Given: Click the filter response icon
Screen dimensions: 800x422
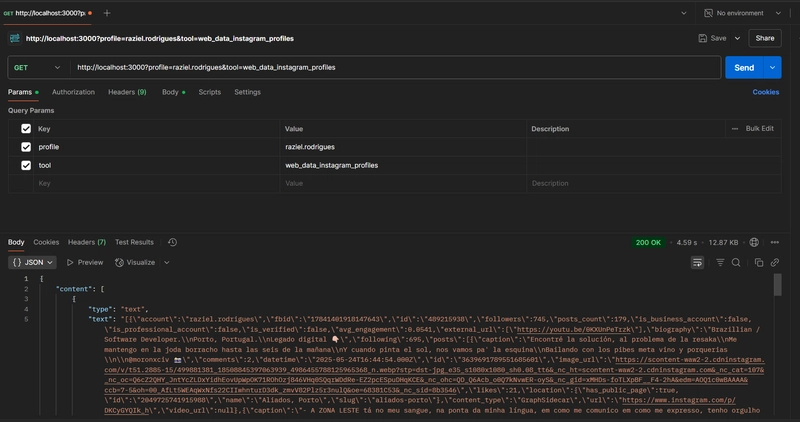Looking at the screenshot, I should pyautogui.click(x=720, y=262).
